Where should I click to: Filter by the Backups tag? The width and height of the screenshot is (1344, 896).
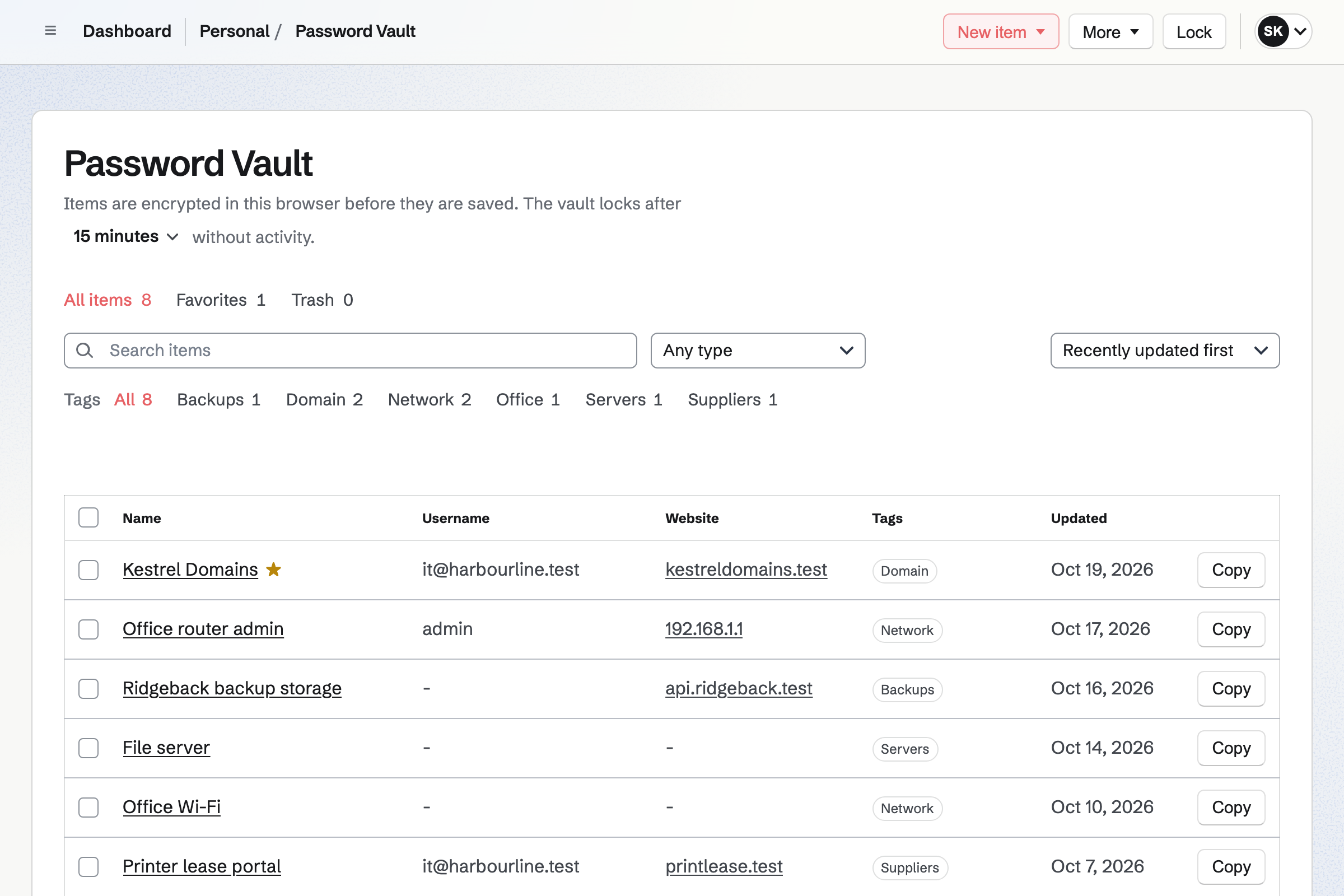pos(219,399)
